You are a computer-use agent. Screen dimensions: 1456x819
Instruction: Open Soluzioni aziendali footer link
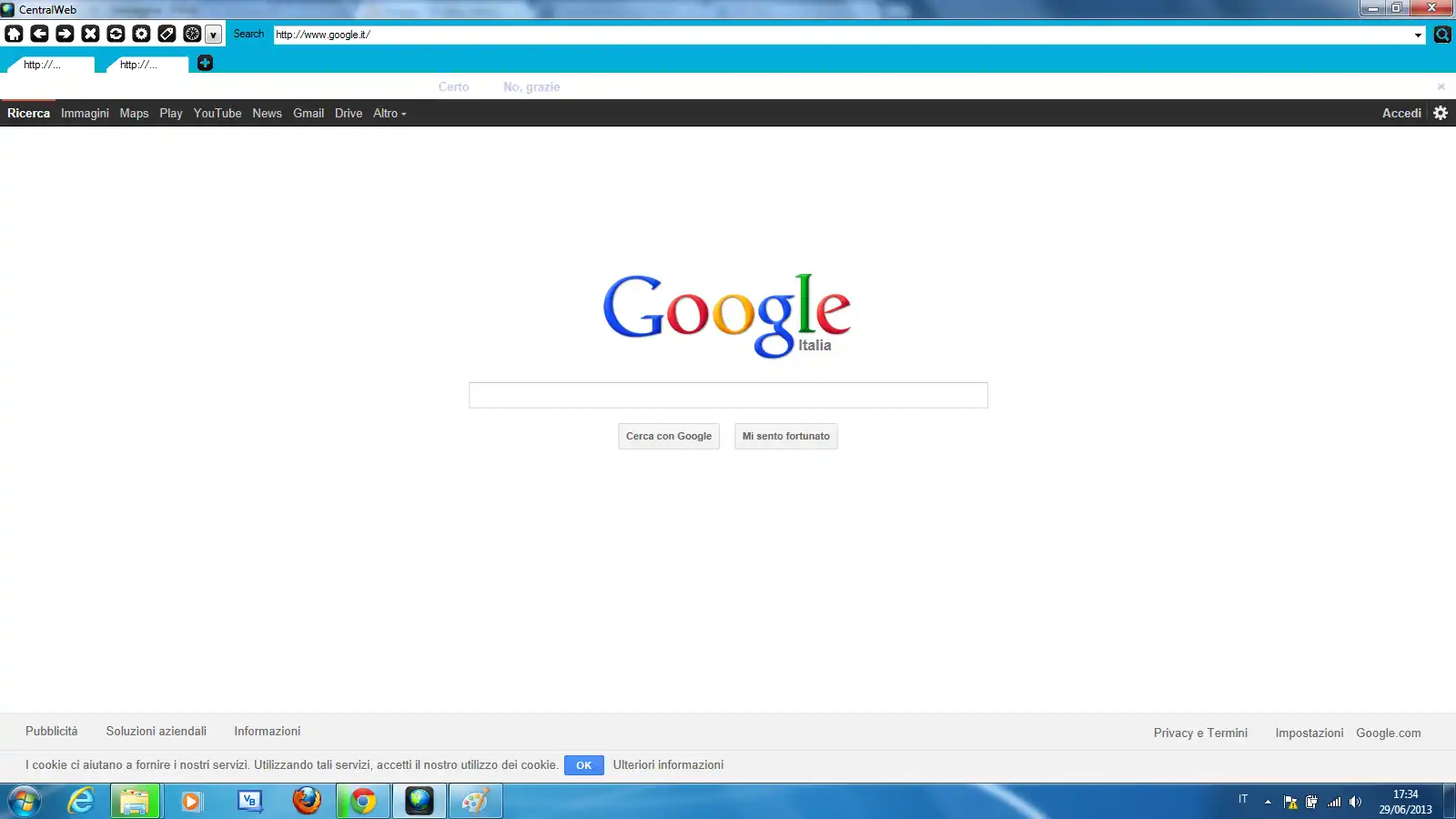point(156,731)
